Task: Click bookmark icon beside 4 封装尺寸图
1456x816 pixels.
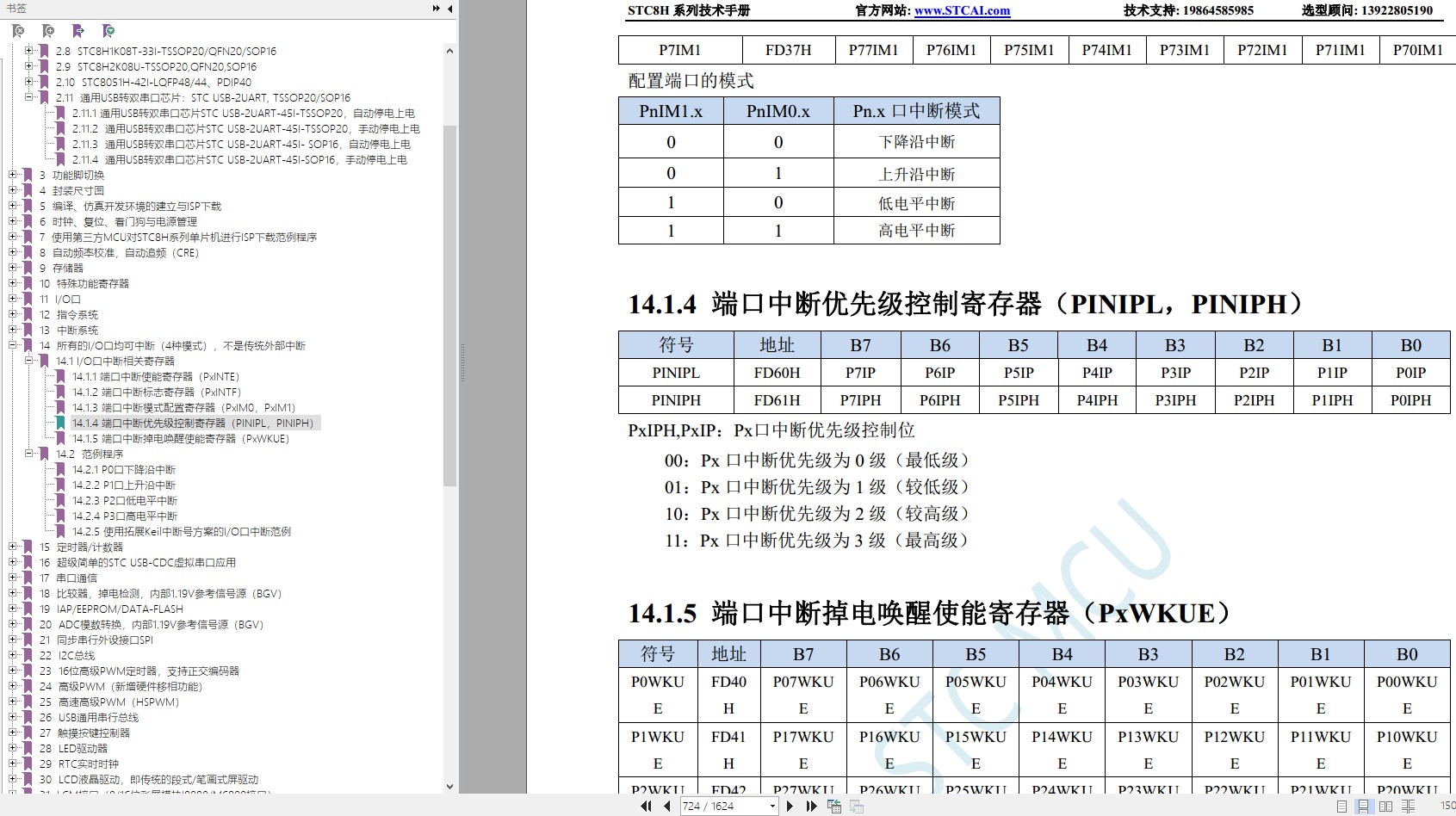Action: click(x=28, y=191)
